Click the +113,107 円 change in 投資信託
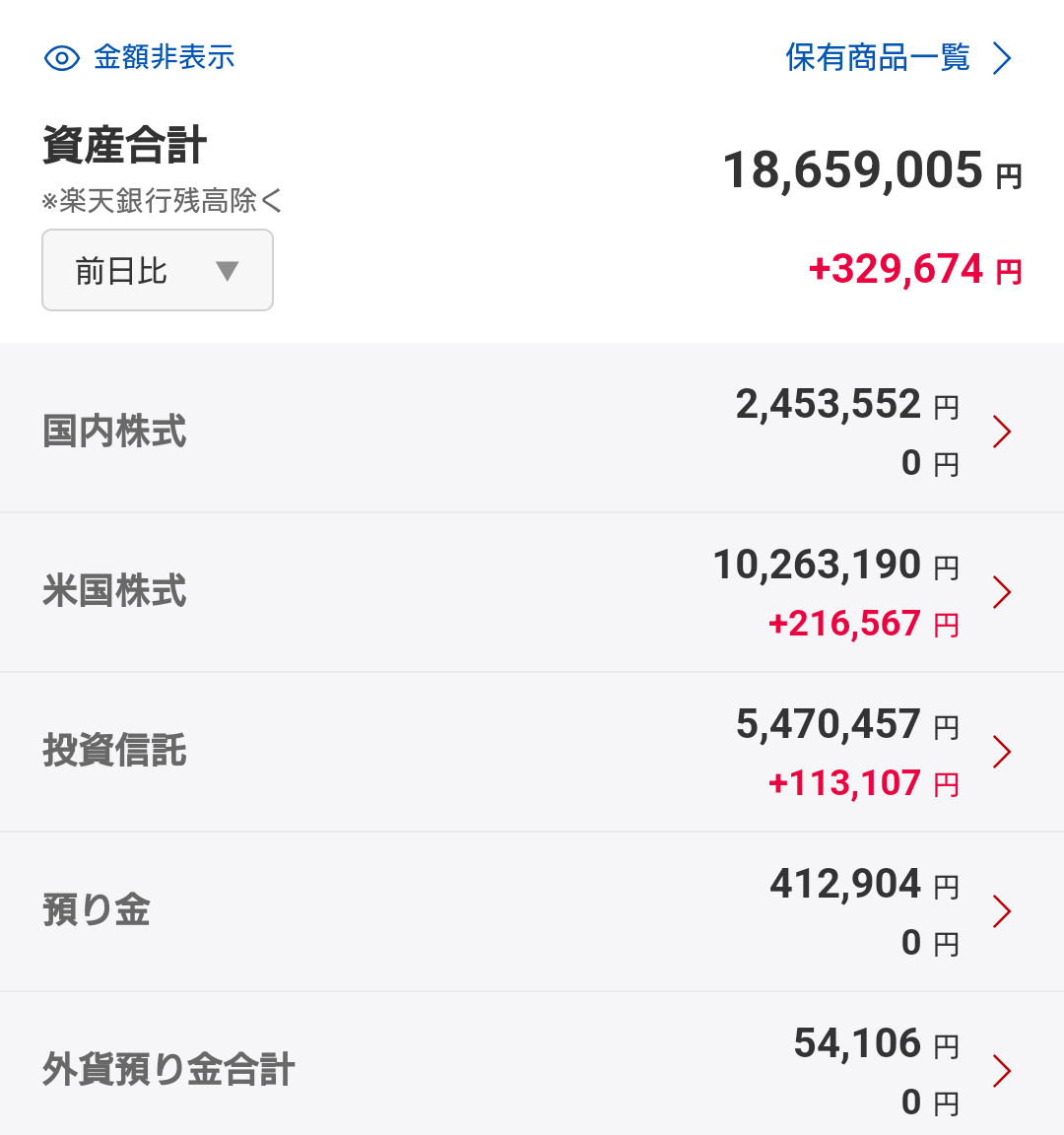 pos(863,783)
